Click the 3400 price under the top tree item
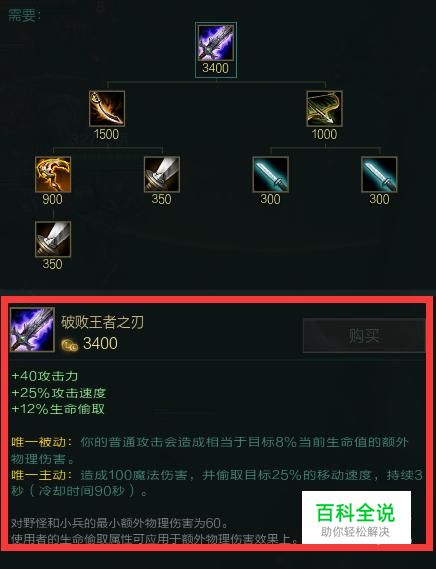Screen dimensions: 436x569 [216, 68]
